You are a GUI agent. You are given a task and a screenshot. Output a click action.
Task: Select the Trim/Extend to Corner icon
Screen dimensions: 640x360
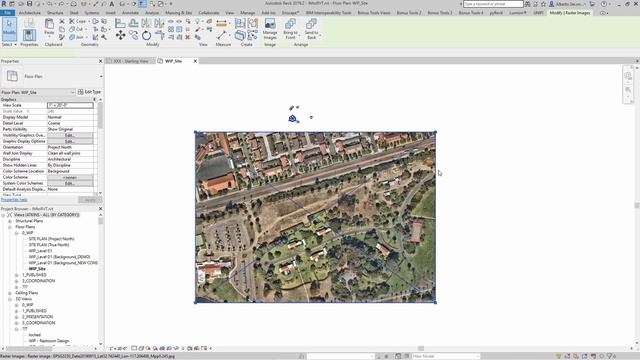click(159, 36)
